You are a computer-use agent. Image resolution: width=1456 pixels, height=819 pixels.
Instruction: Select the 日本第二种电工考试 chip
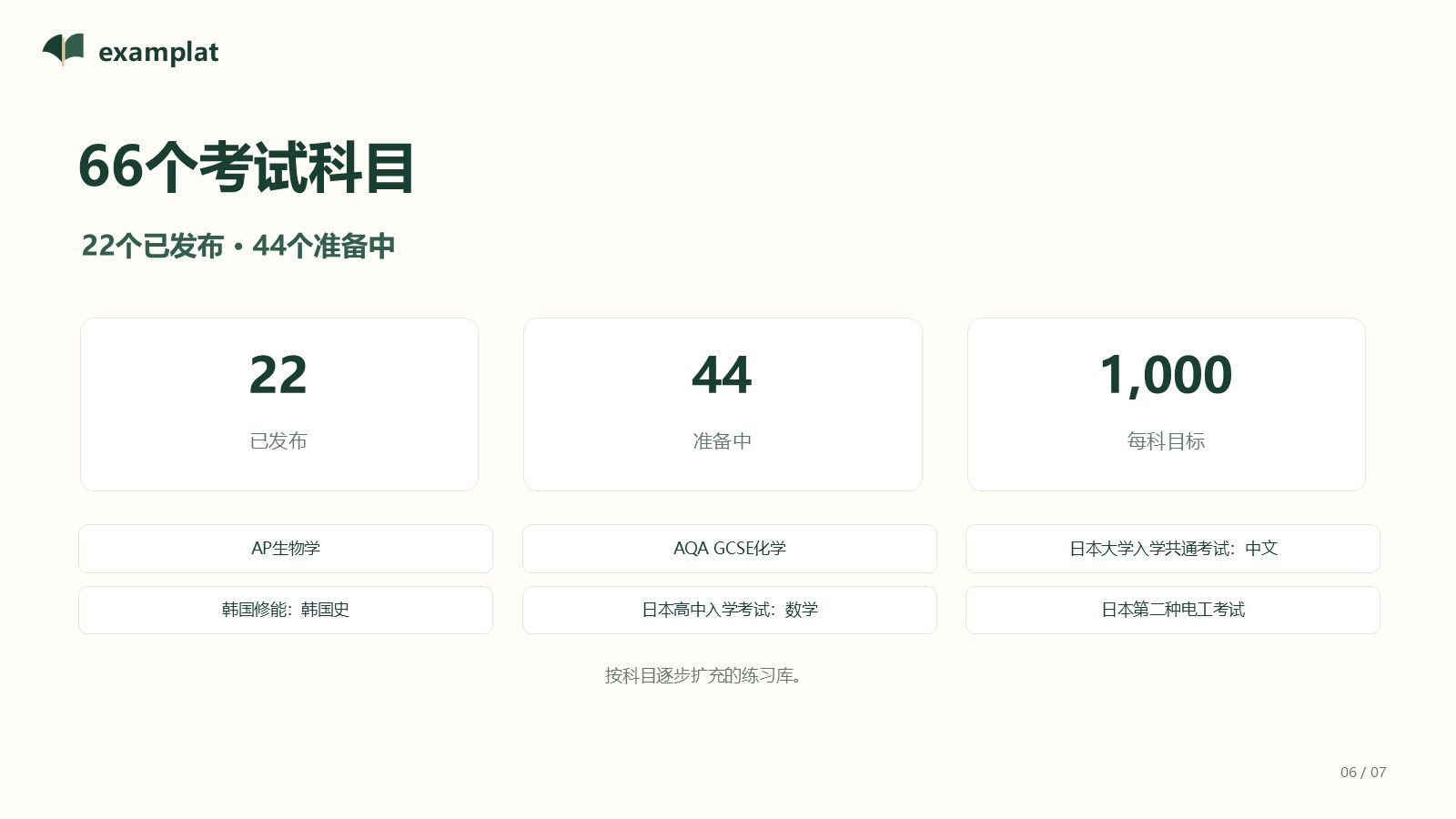pos(1173,610)
